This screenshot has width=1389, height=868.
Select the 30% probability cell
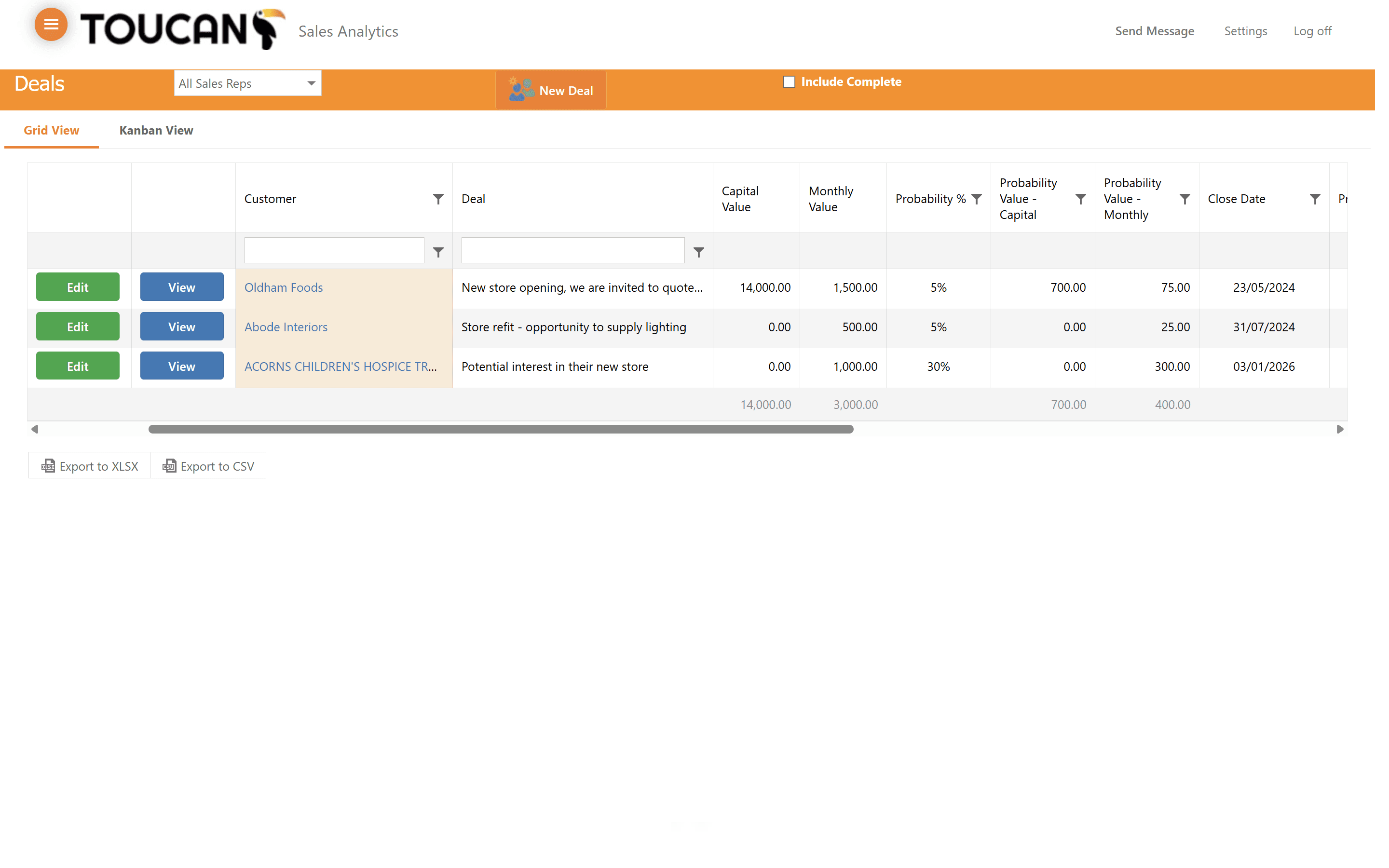[x=939, y=366]
